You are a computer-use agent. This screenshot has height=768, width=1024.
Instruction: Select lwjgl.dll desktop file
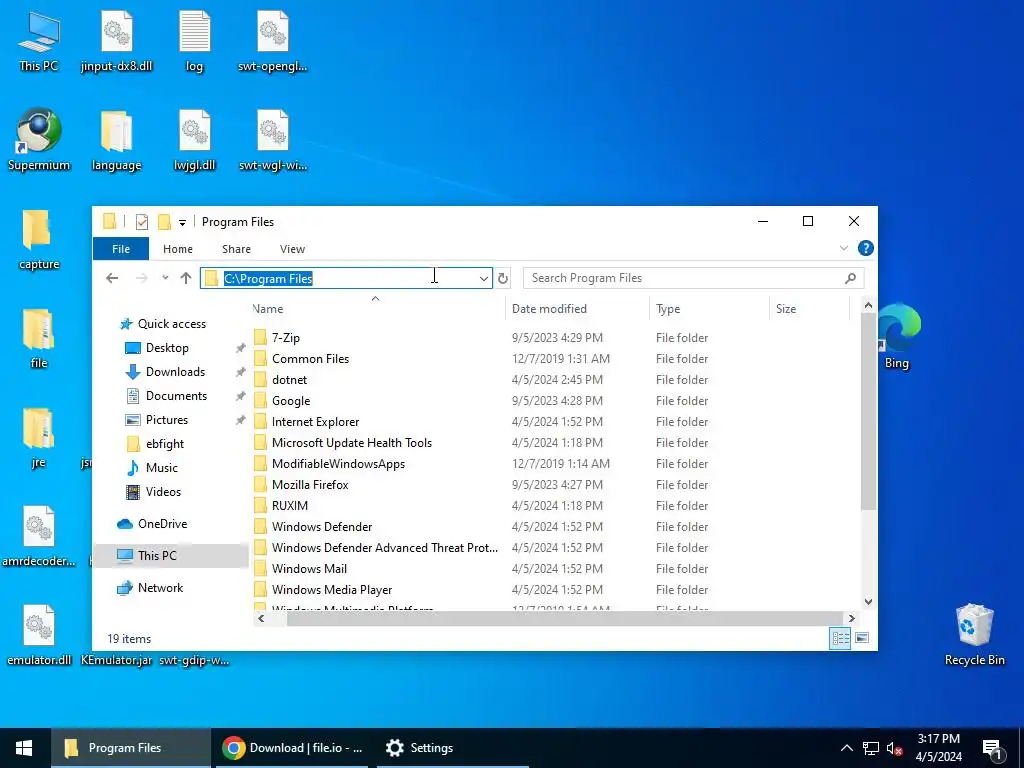coord(194,140)
